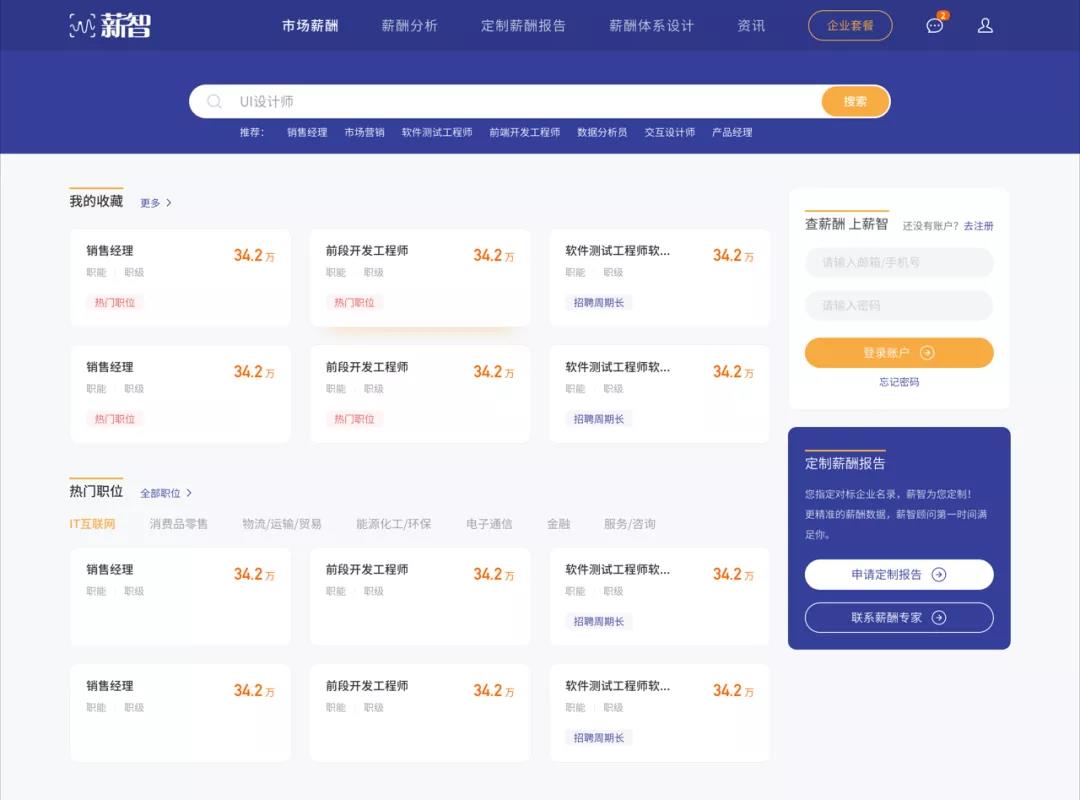Click arrow icon on 联系薪酬专家 button
This screenshot has height=800, width=1080.
[938, 618]
